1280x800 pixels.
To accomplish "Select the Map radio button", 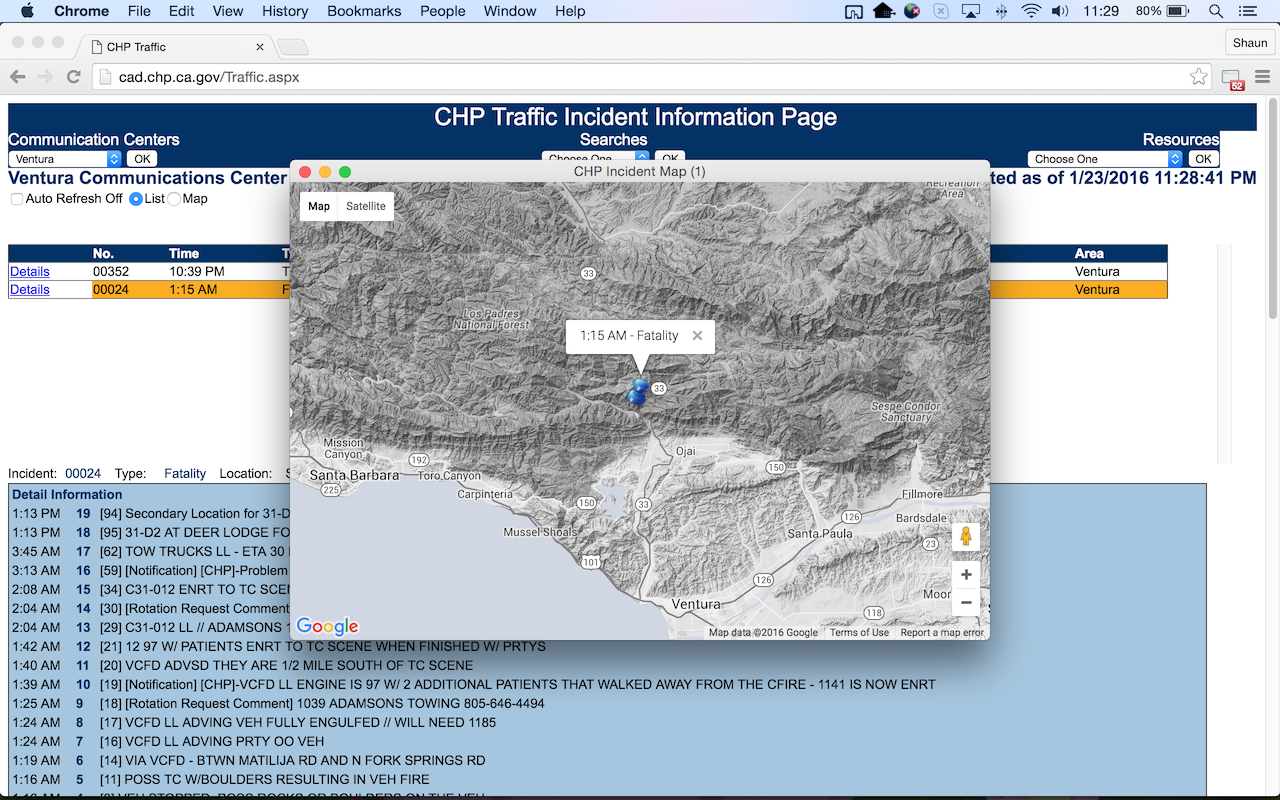I will click(x=174, y=199).
